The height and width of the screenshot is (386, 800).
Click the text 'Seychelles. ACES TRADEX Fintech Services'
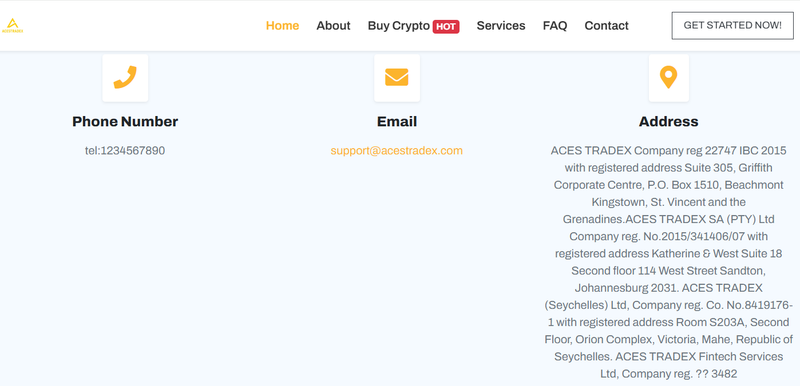[x=668, y=356]
